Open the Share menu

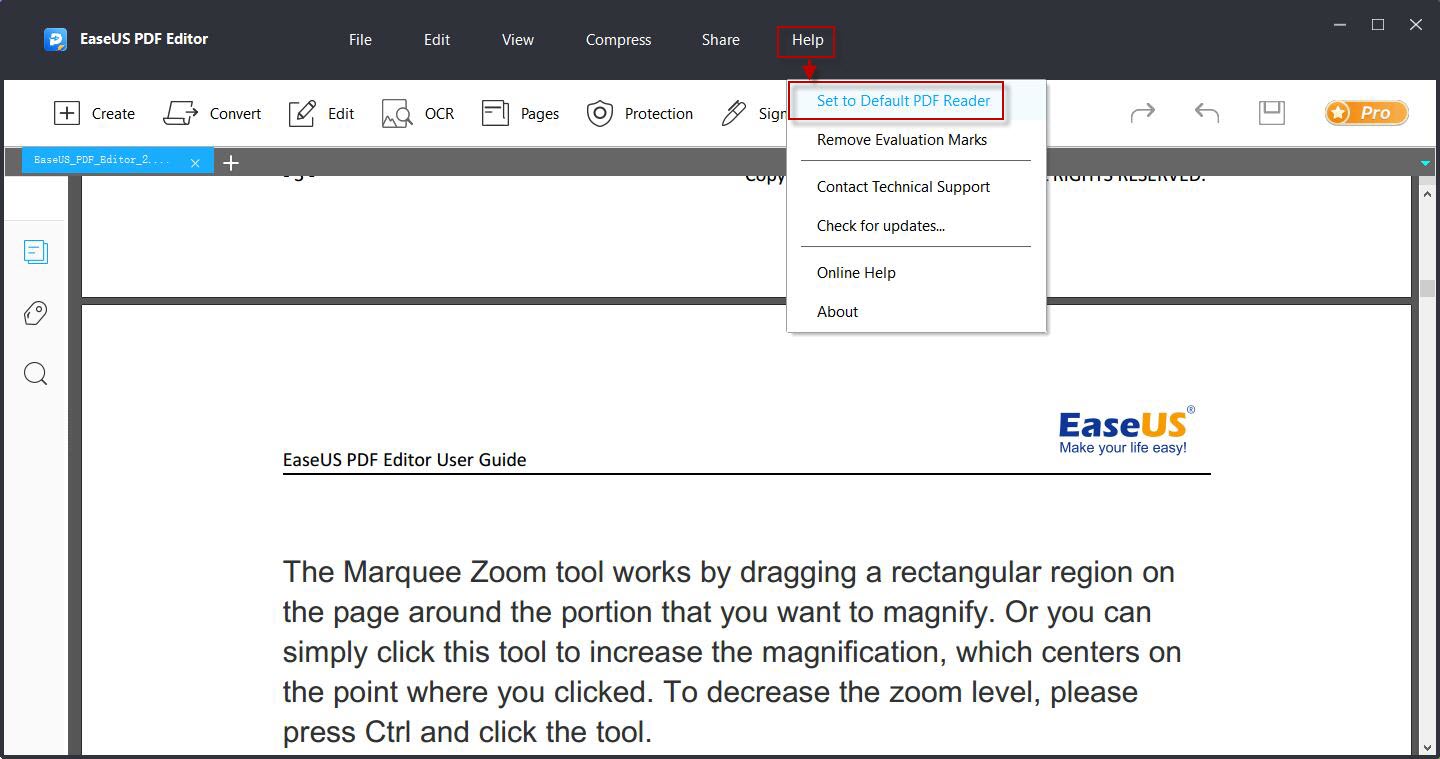(x=721, y=40)
